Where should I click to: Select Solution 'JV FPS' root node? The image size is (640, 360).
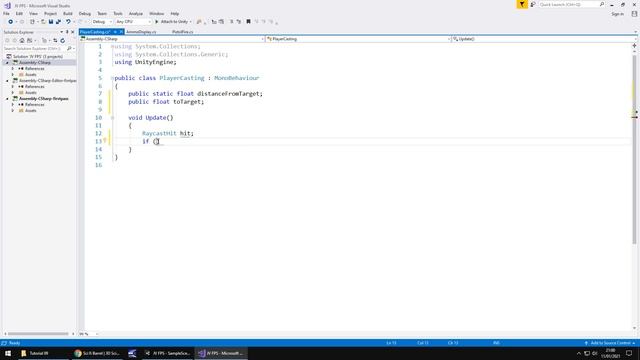38,57
